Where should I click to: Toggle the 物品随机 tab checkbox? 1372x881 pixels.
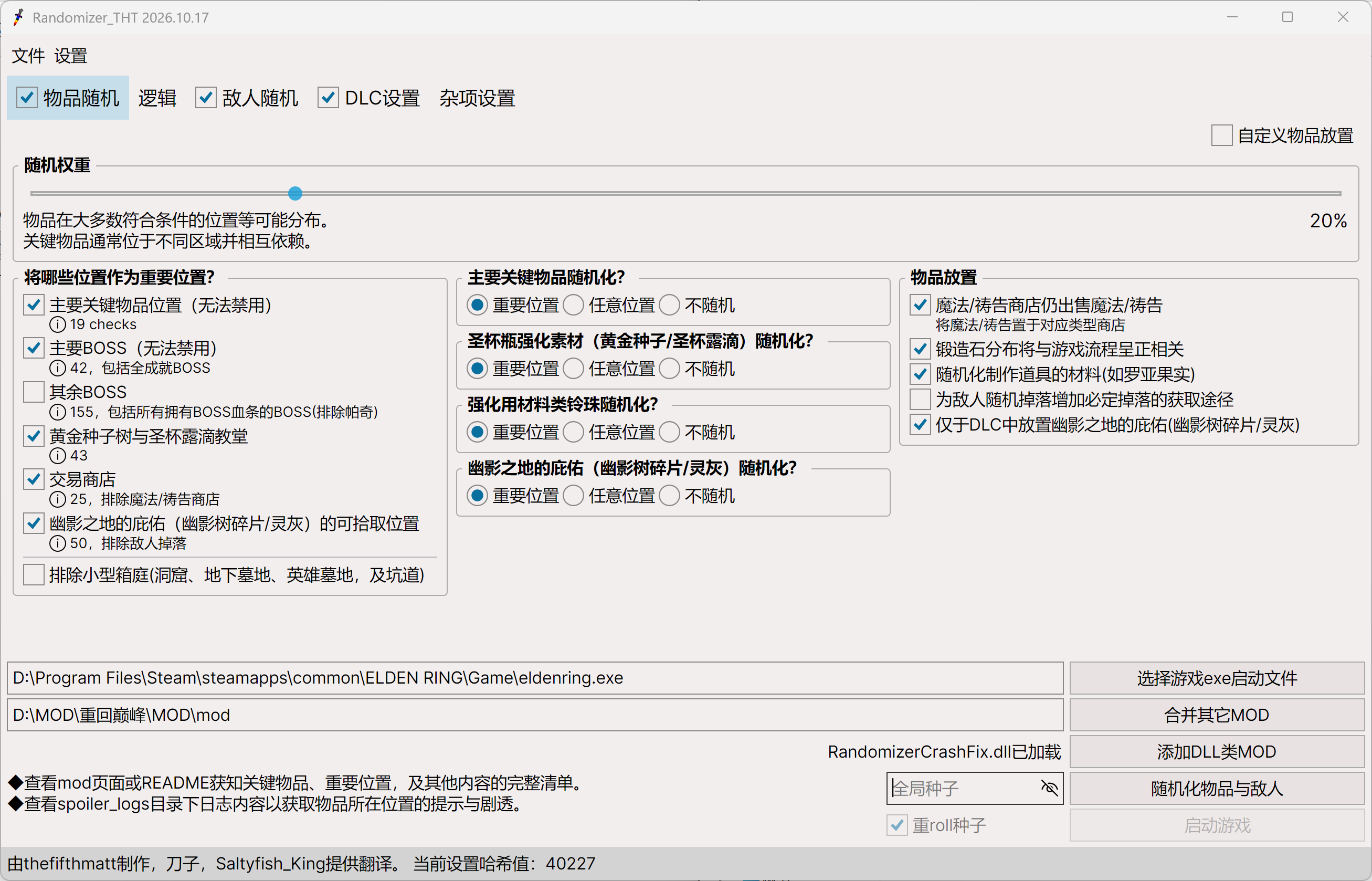[27, 98]
